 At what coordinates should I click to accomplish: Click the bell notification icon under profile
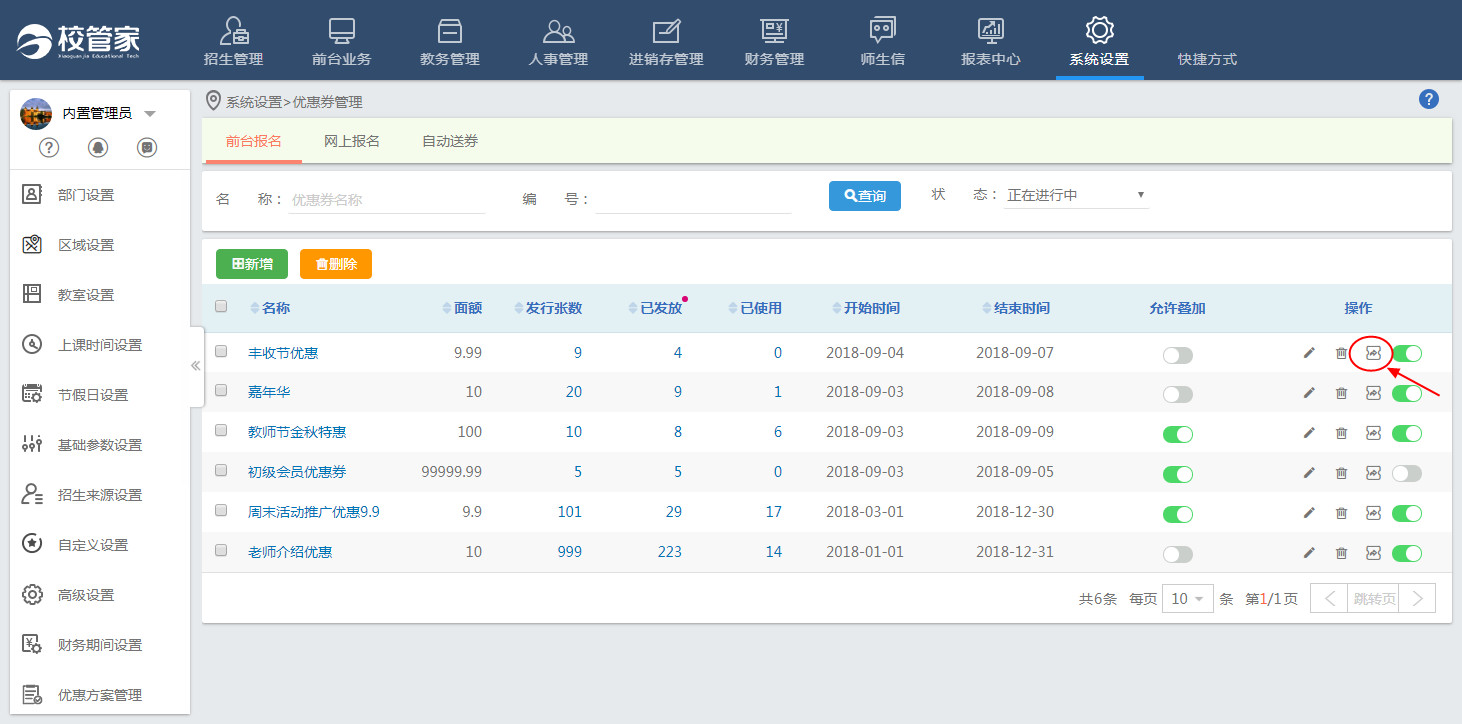point(98,147)
